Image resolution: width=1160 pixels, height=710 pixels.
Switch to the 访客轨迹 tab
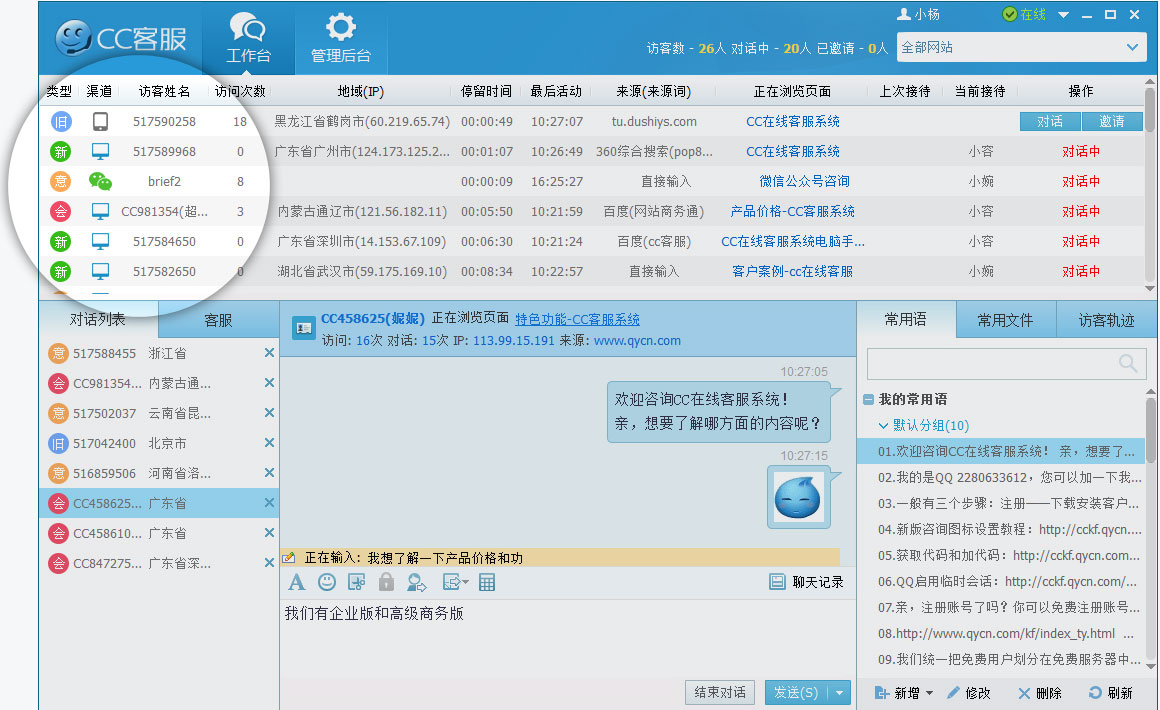[x=1106, y=320]
